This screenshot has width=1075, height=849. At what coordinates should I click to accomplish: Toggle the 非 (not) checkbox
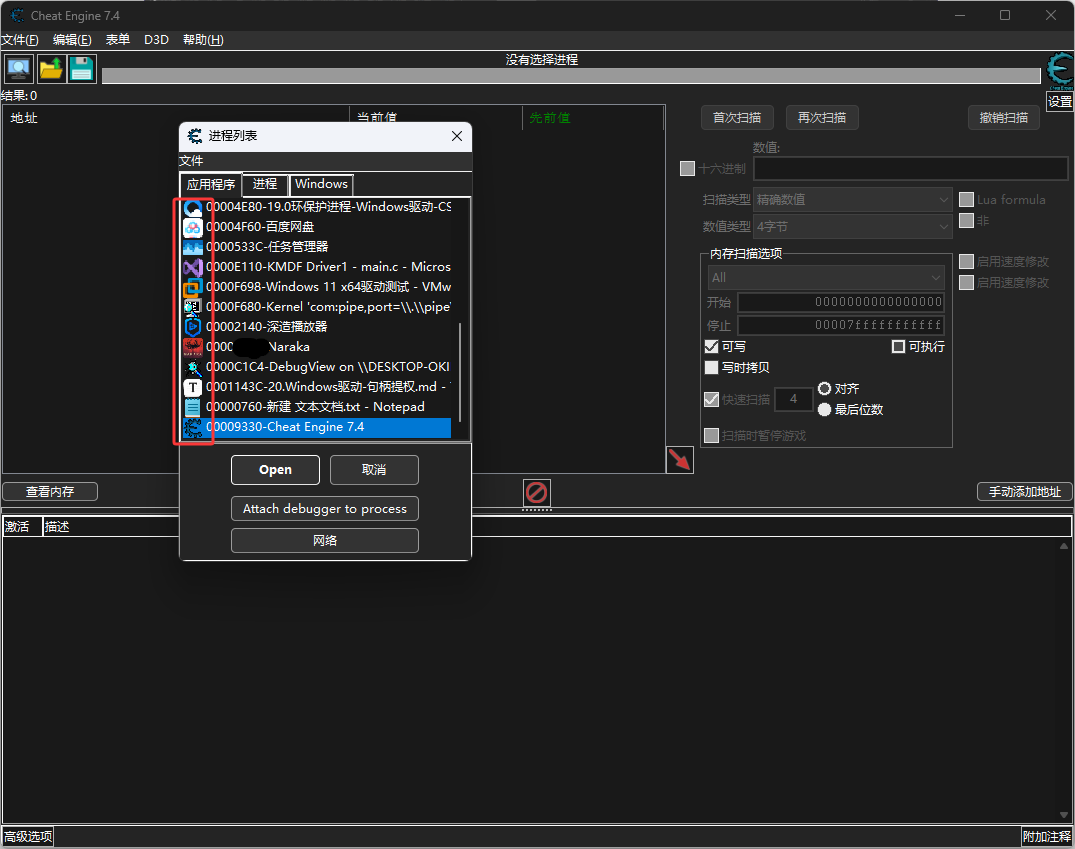tap(966, 220)
